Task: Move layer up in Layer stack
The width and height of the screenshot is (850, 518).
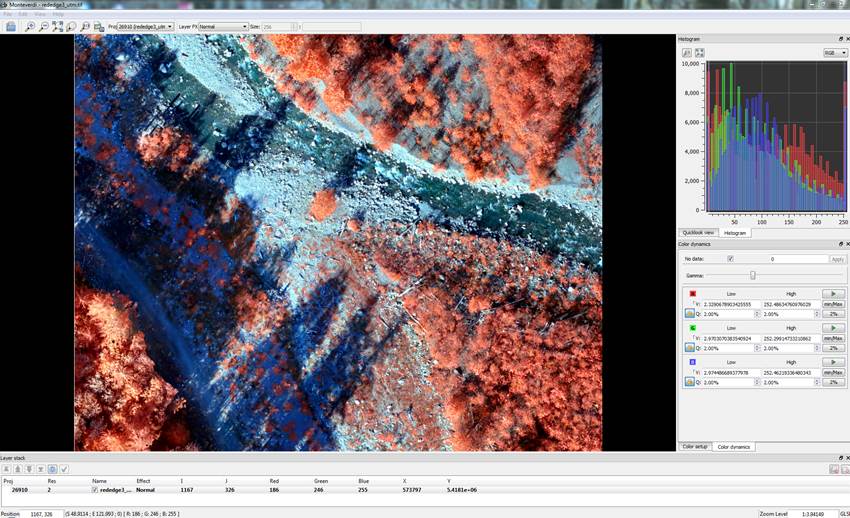Action: click(x=18, y=469)
